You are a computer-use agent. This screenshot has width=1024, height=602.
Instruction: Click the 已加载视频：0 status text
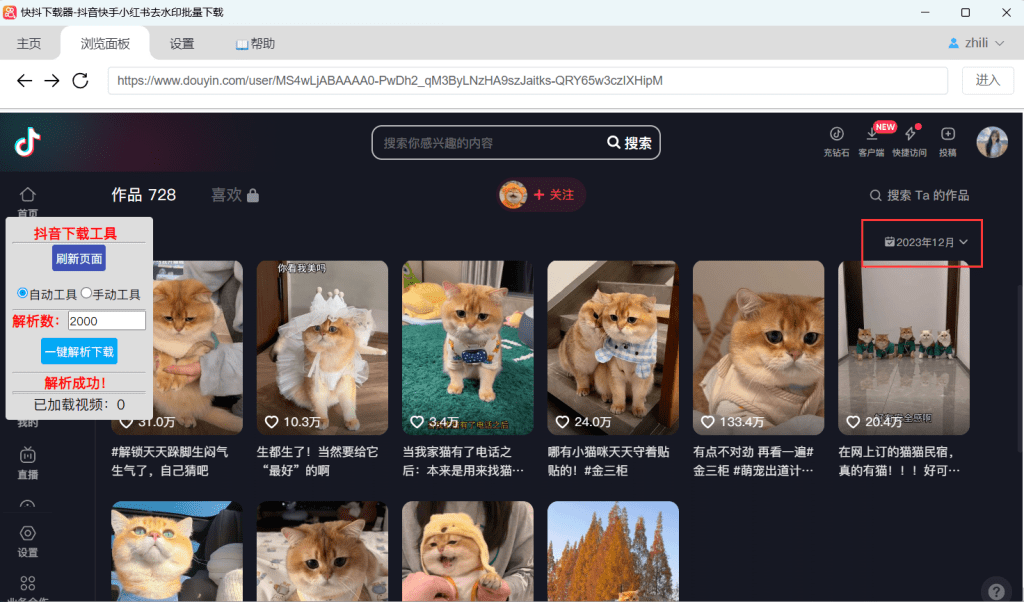(x=79, y=405)
